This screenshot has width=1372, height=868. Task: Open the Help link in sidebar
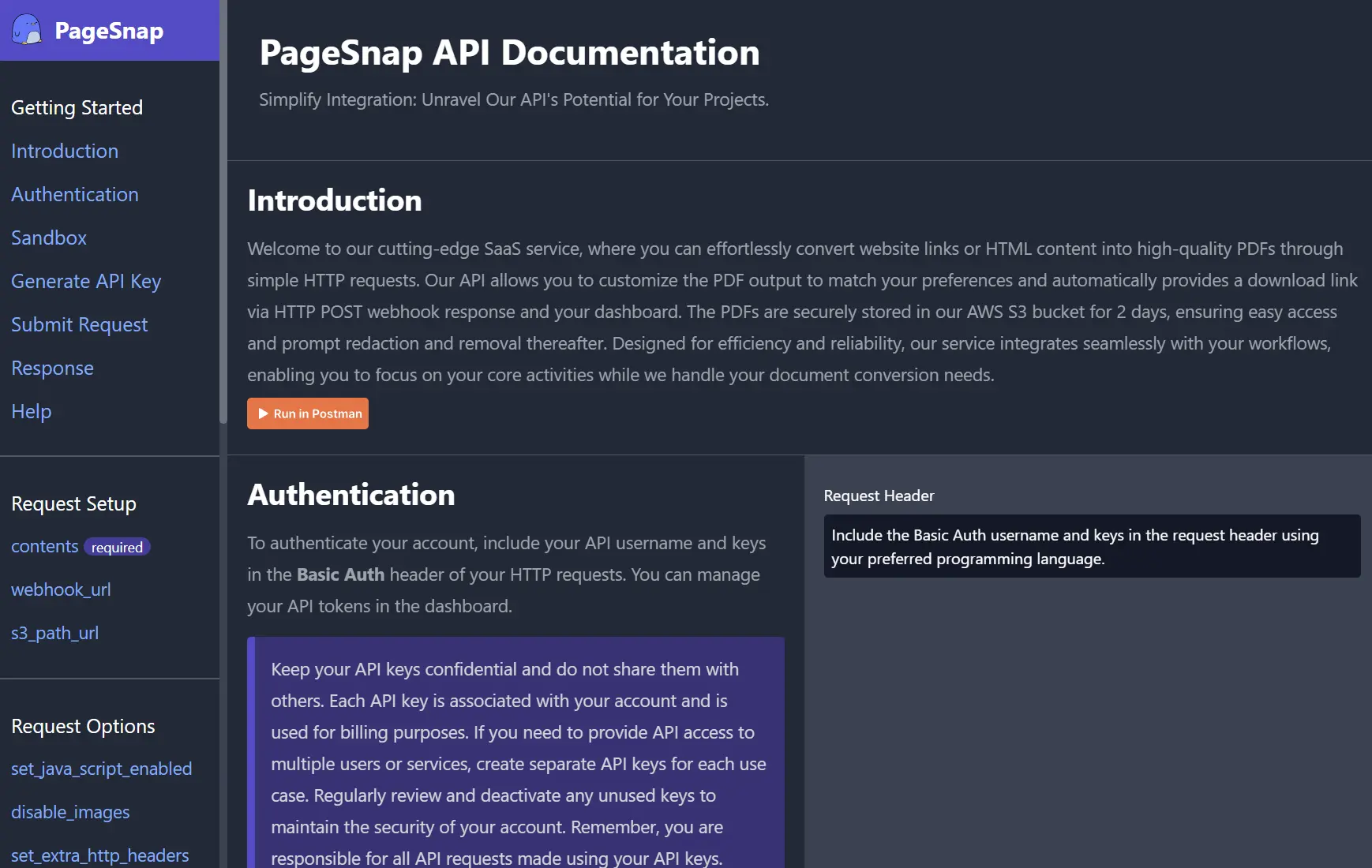click(32, 411)
